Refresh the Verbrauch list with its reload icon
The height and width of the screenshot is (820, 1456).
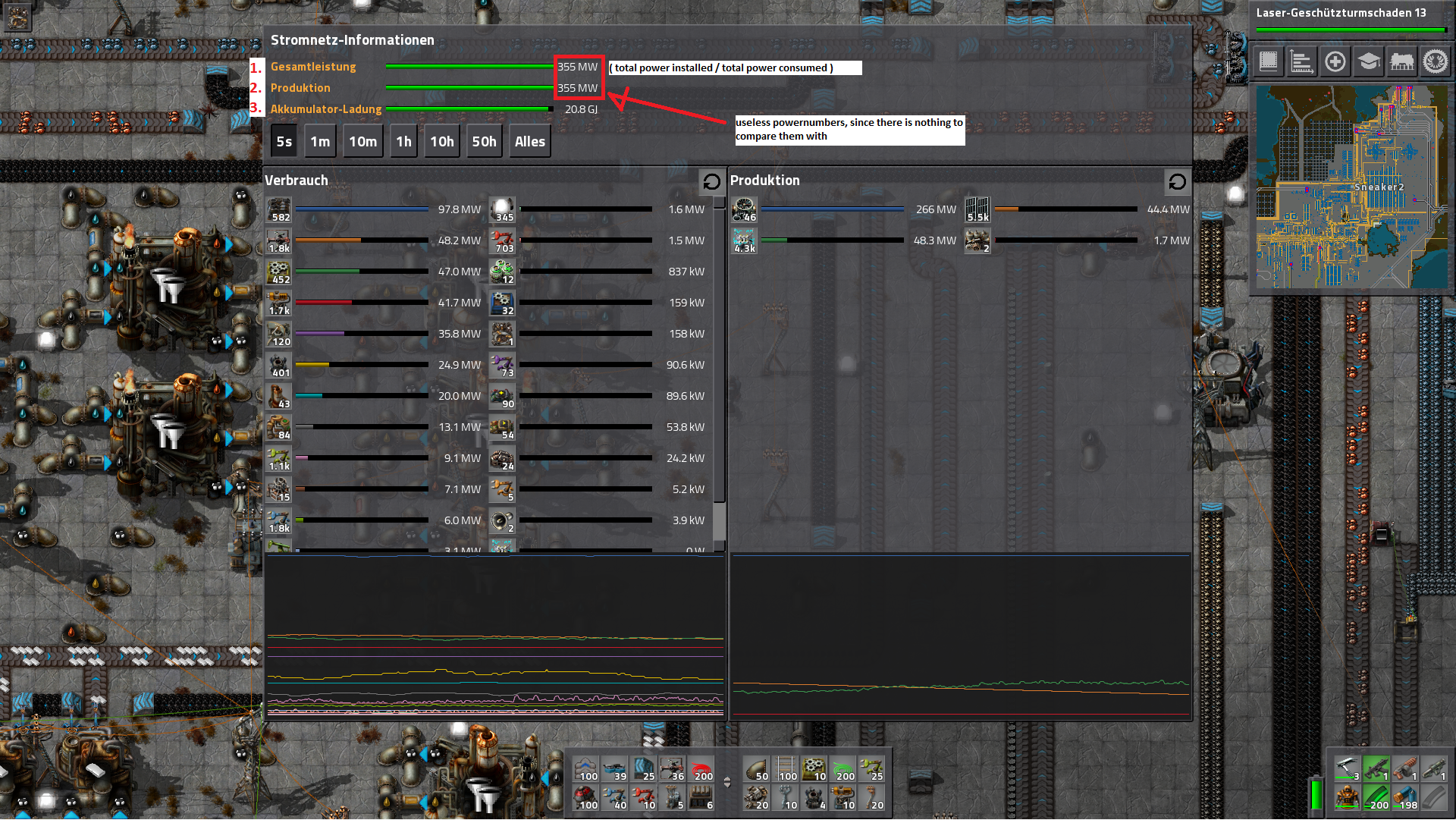(x=711, y=181)
